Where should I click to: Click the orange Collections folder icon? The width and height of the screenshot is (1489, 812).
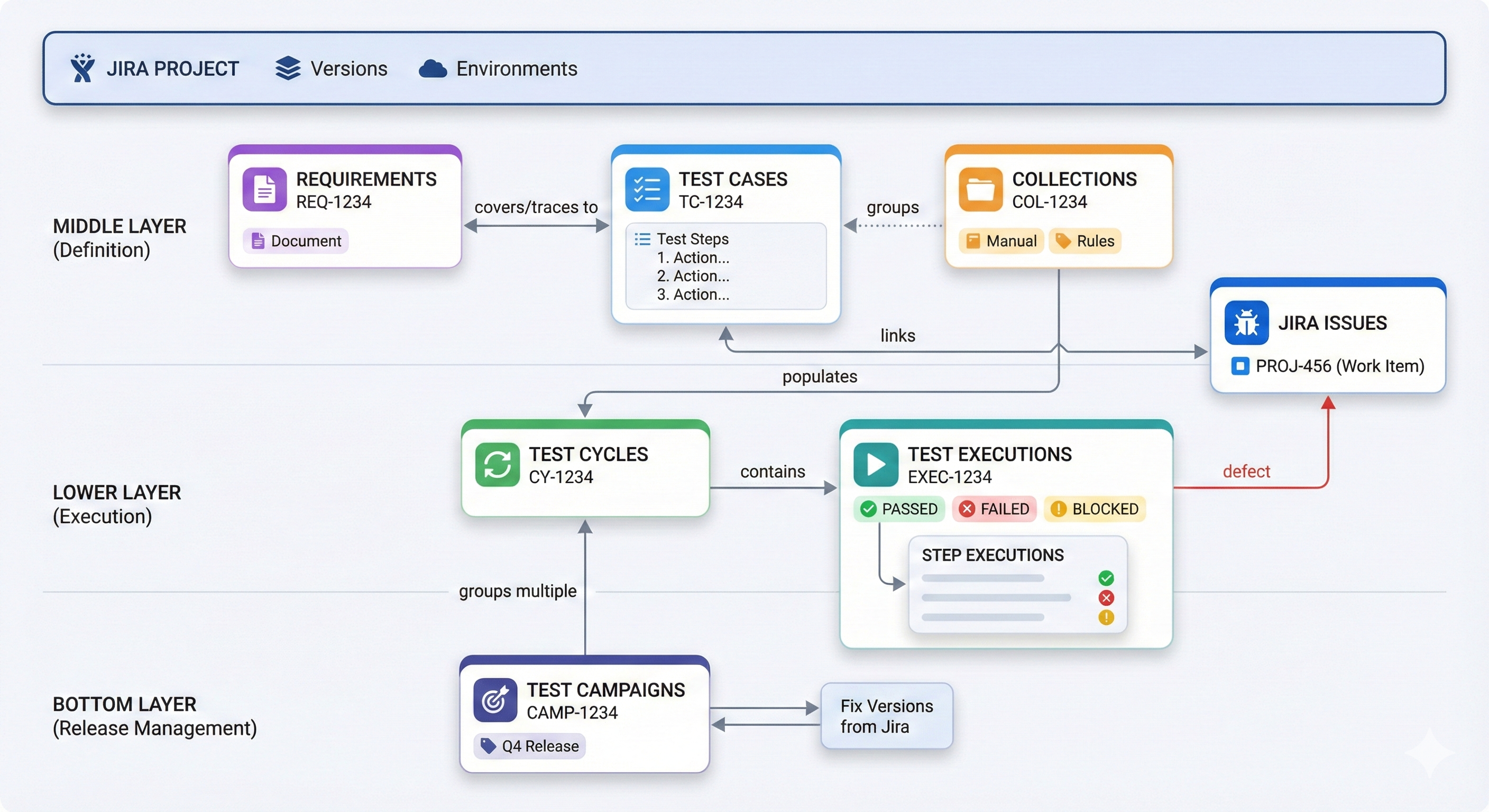click(x=980, y=189)
